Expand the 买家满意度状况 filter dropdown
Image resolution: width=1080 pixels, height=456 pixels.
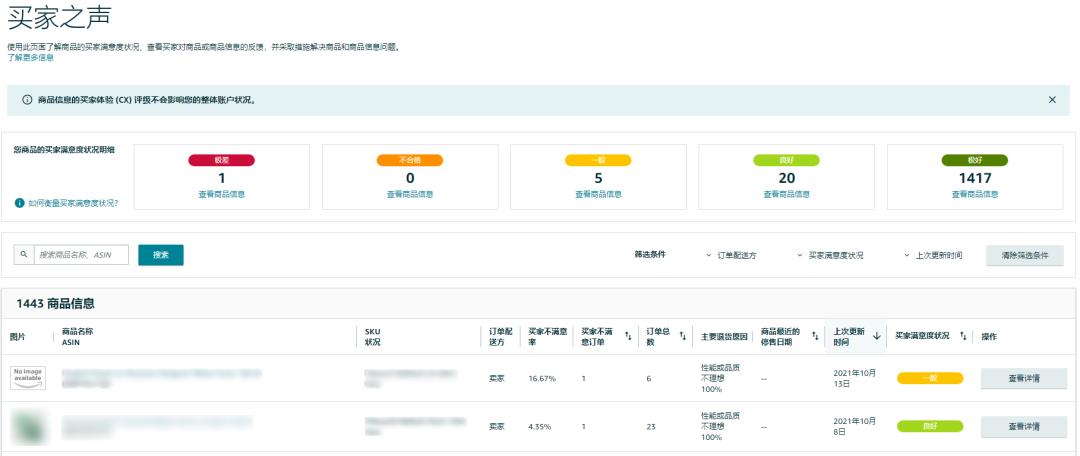[x=829, y=256]
